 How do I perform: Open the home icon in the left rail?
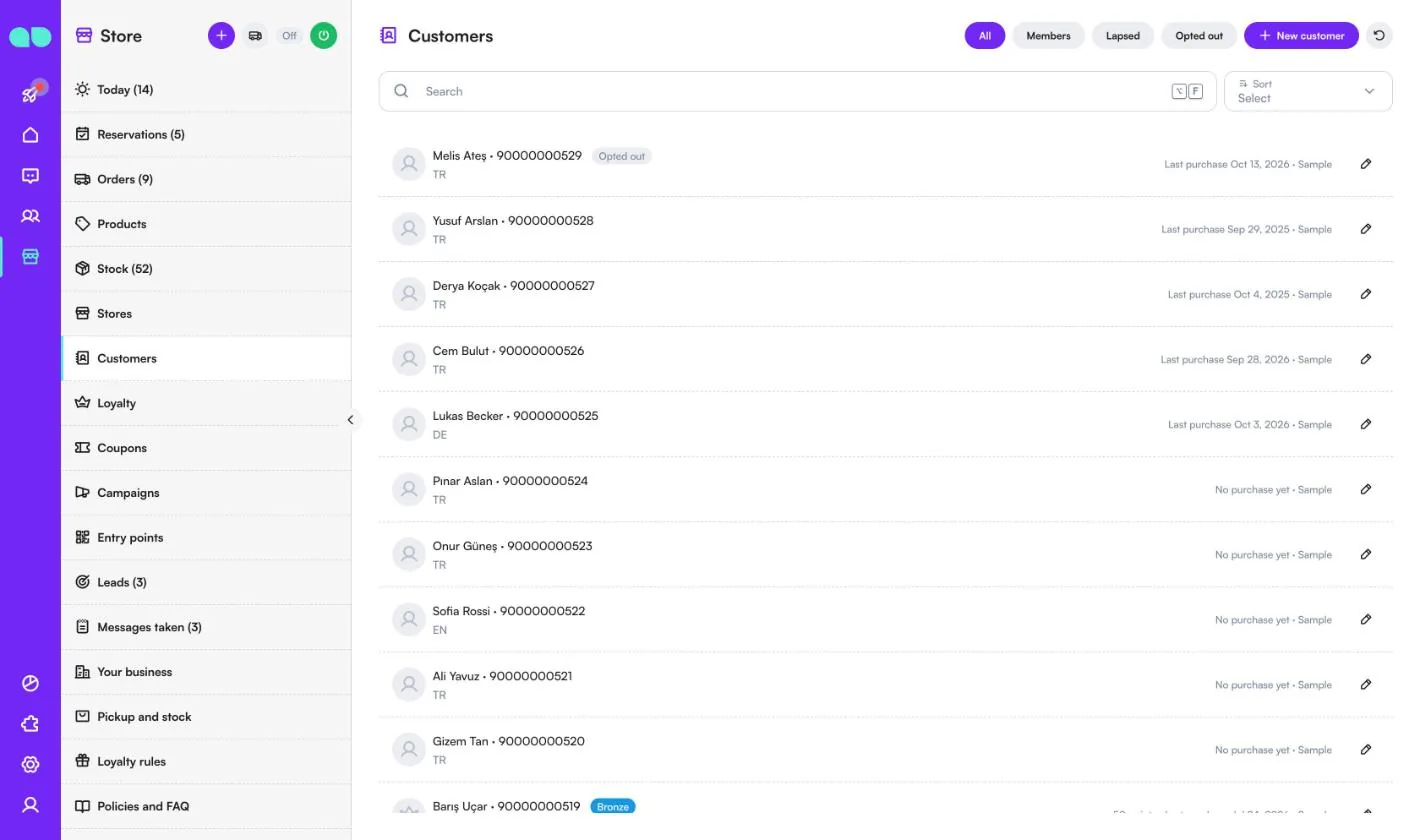point(30,135)
